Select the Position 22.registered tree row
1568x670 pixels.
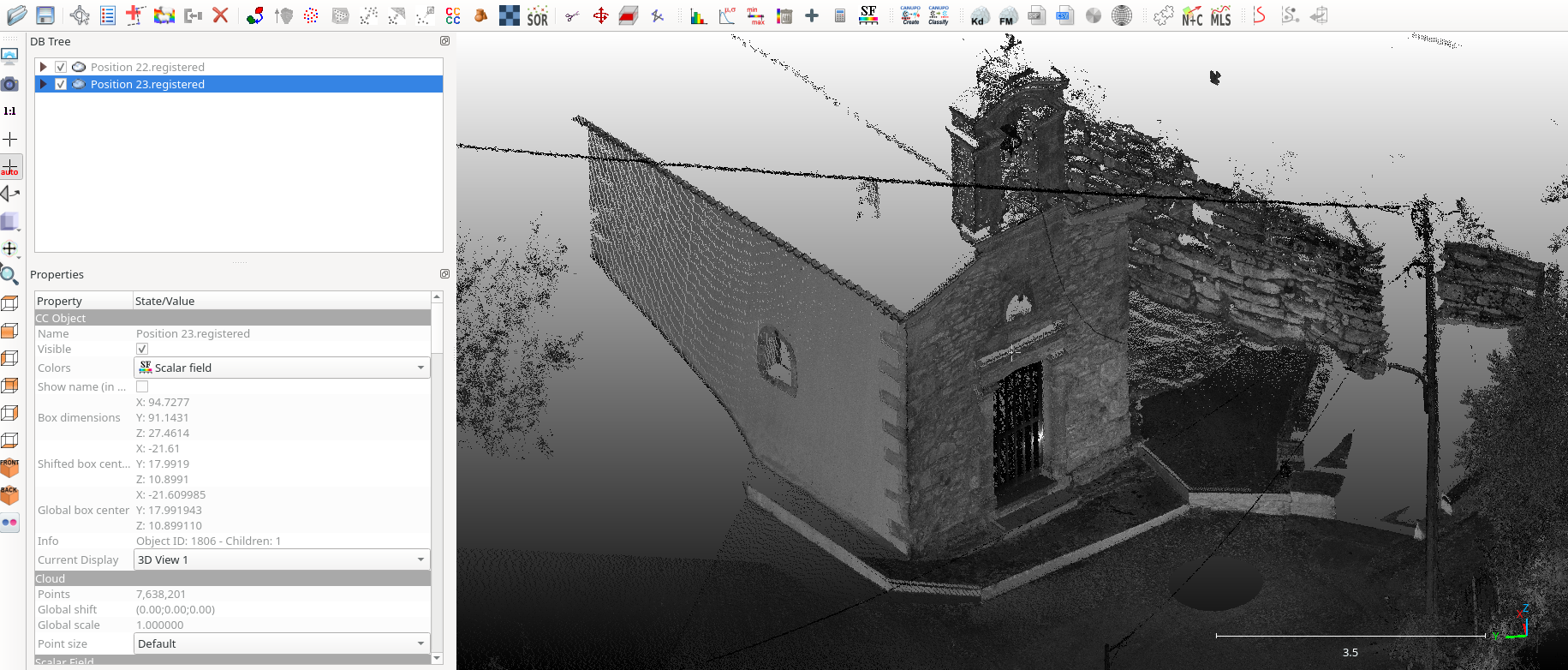(239, 67)
